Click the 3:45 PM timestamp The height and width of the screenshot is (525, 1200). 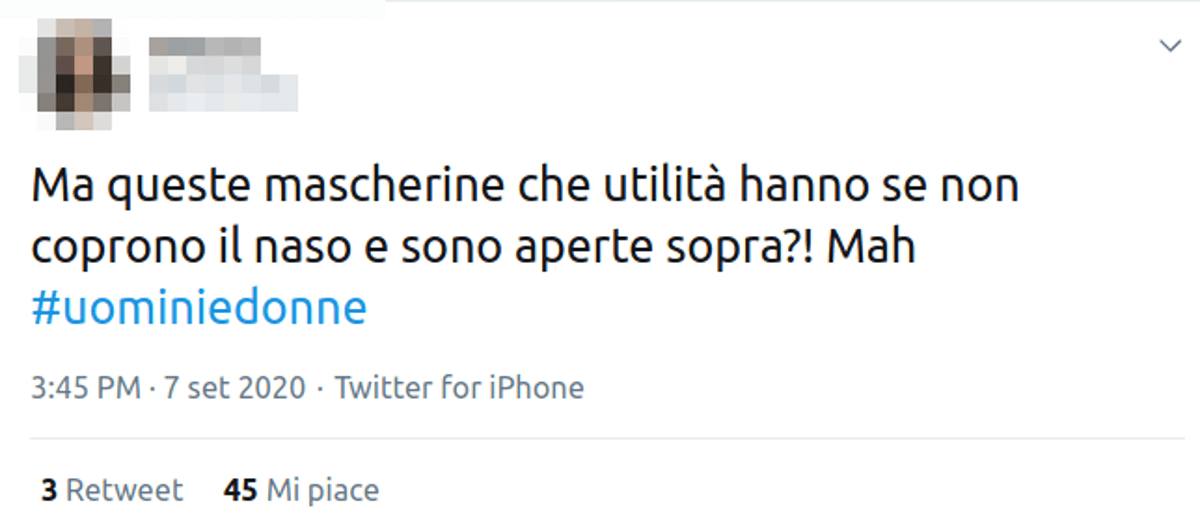pos(85,388)
